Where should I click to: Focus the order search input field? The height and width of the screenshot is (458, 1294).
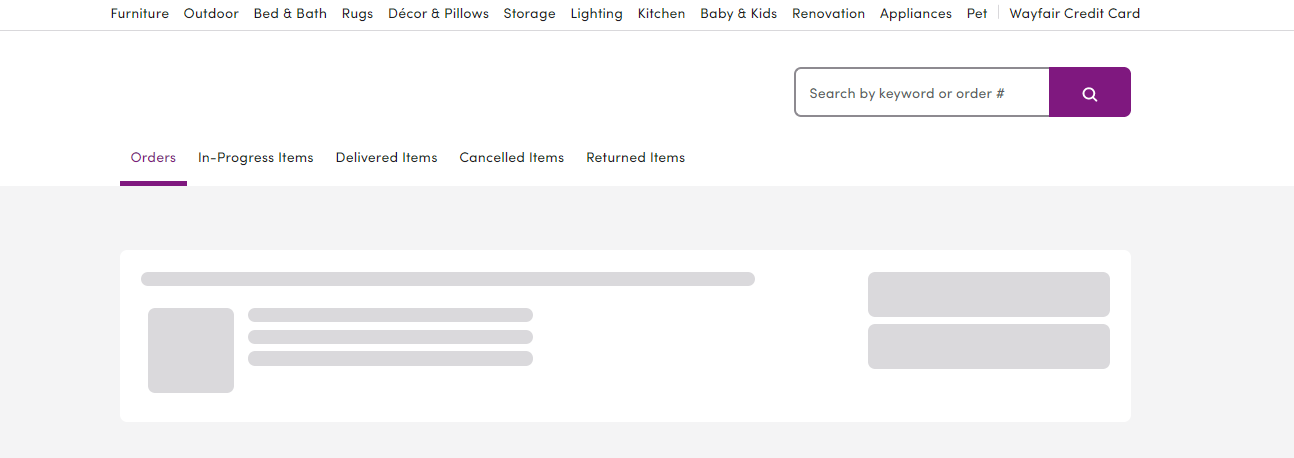(922, 92)
